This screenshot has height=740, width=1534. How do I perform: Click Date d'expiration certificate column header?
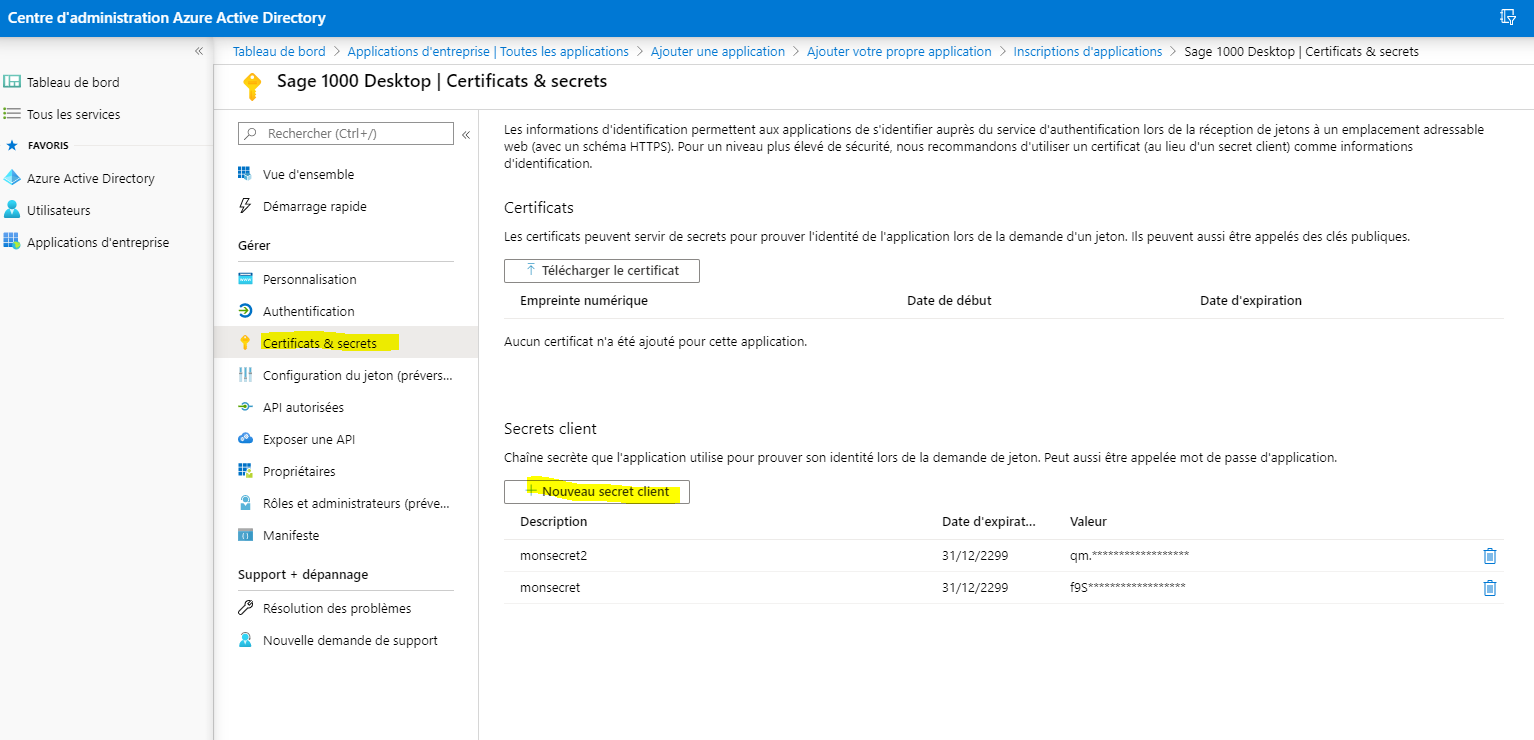(x=1251, y=300)
